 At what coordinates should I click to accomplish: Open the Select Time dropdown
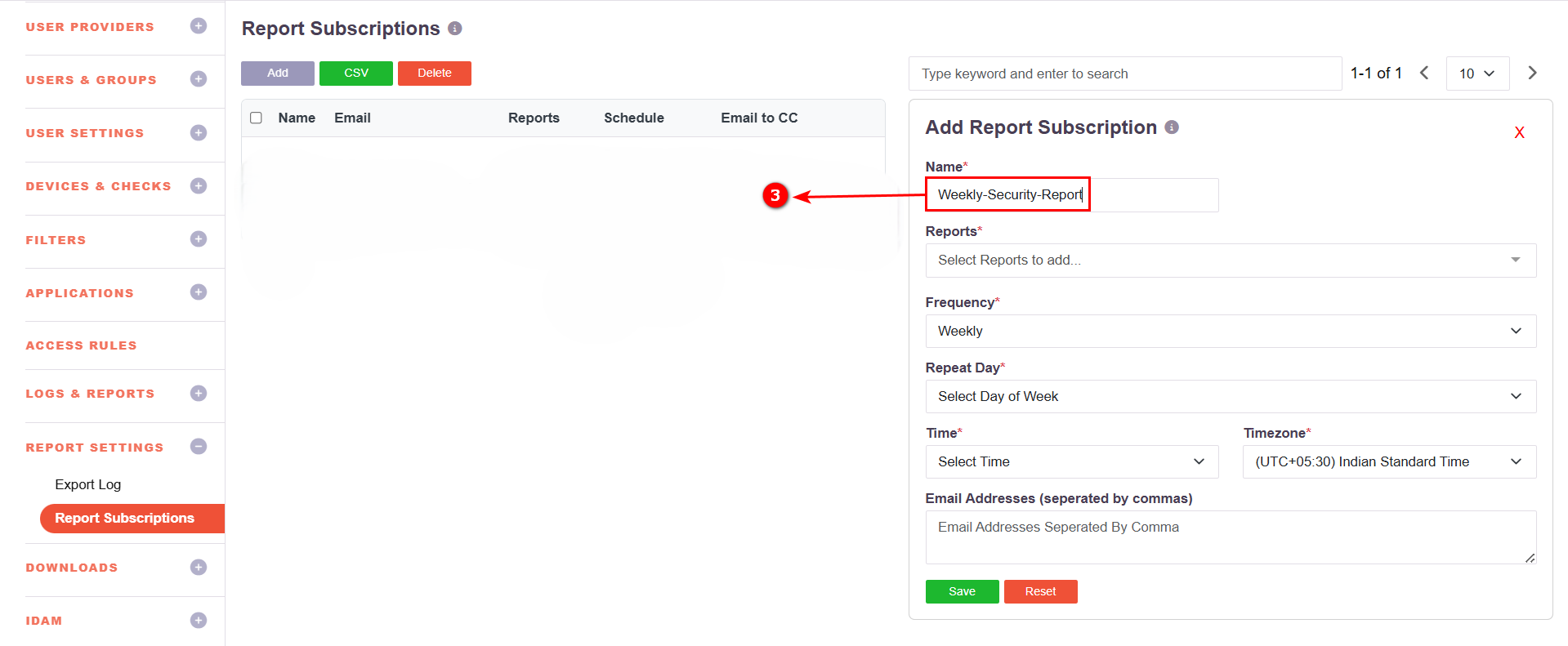(1071, 462)
